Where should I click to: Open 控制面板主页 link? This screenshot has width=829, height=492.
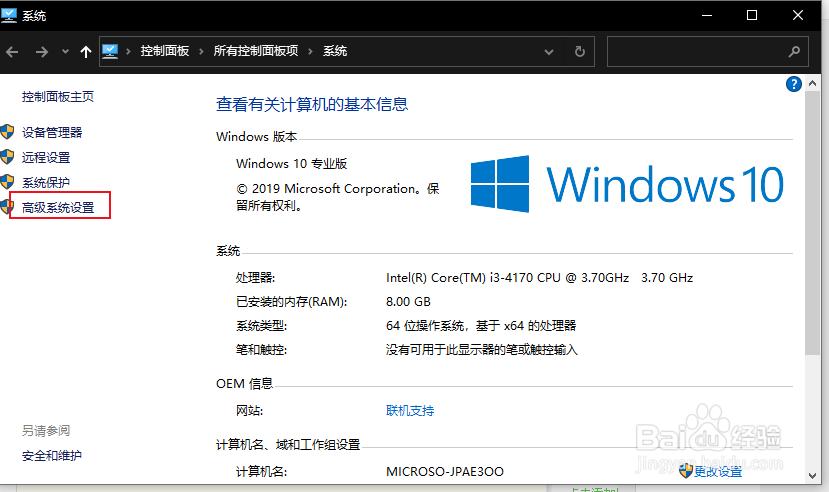pos(58,97)
